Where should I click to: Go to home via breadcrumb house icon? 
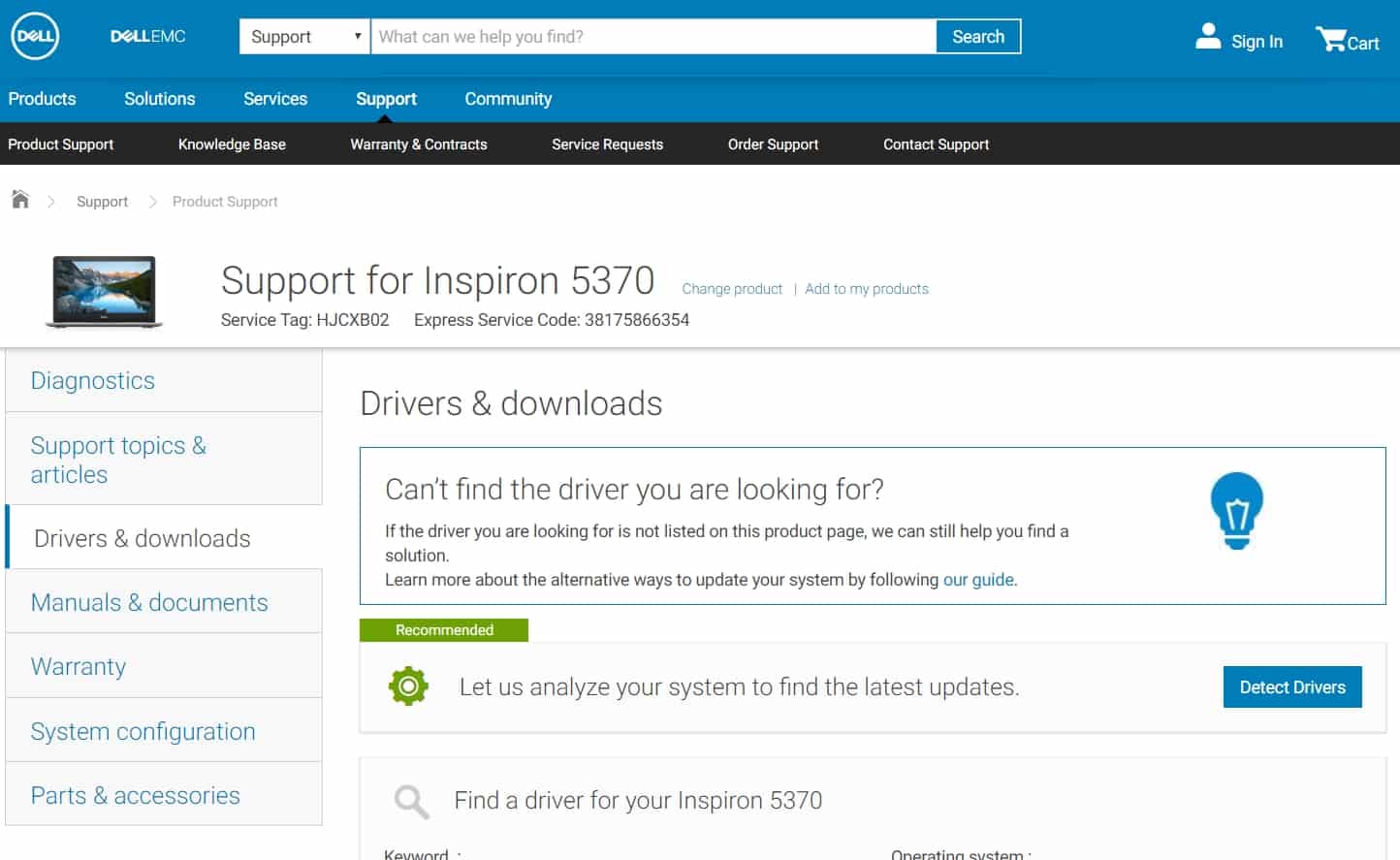tap(20, 200)
